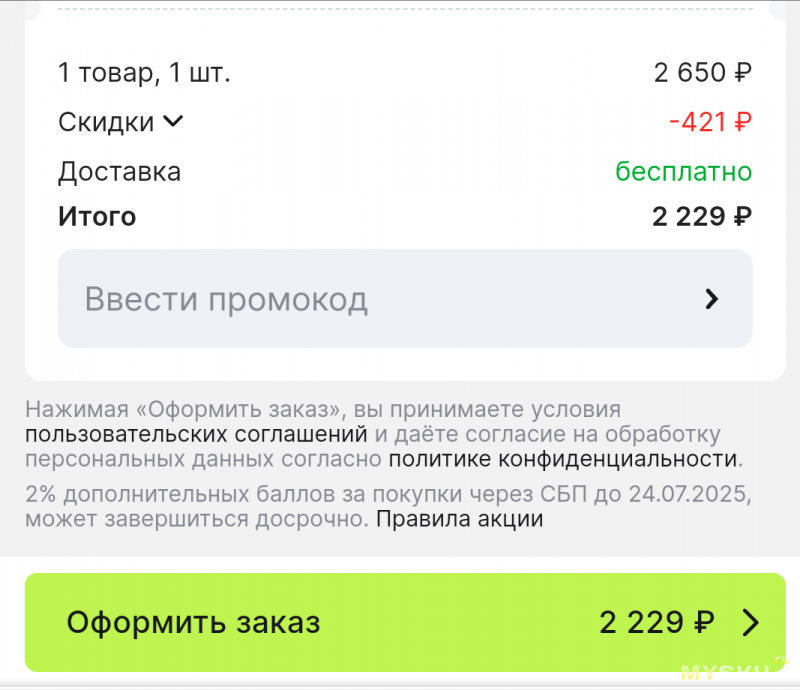800x690 pixels.
Task: Click the Итого total 2 229 ₽
Action: click(x=702, y=216)
